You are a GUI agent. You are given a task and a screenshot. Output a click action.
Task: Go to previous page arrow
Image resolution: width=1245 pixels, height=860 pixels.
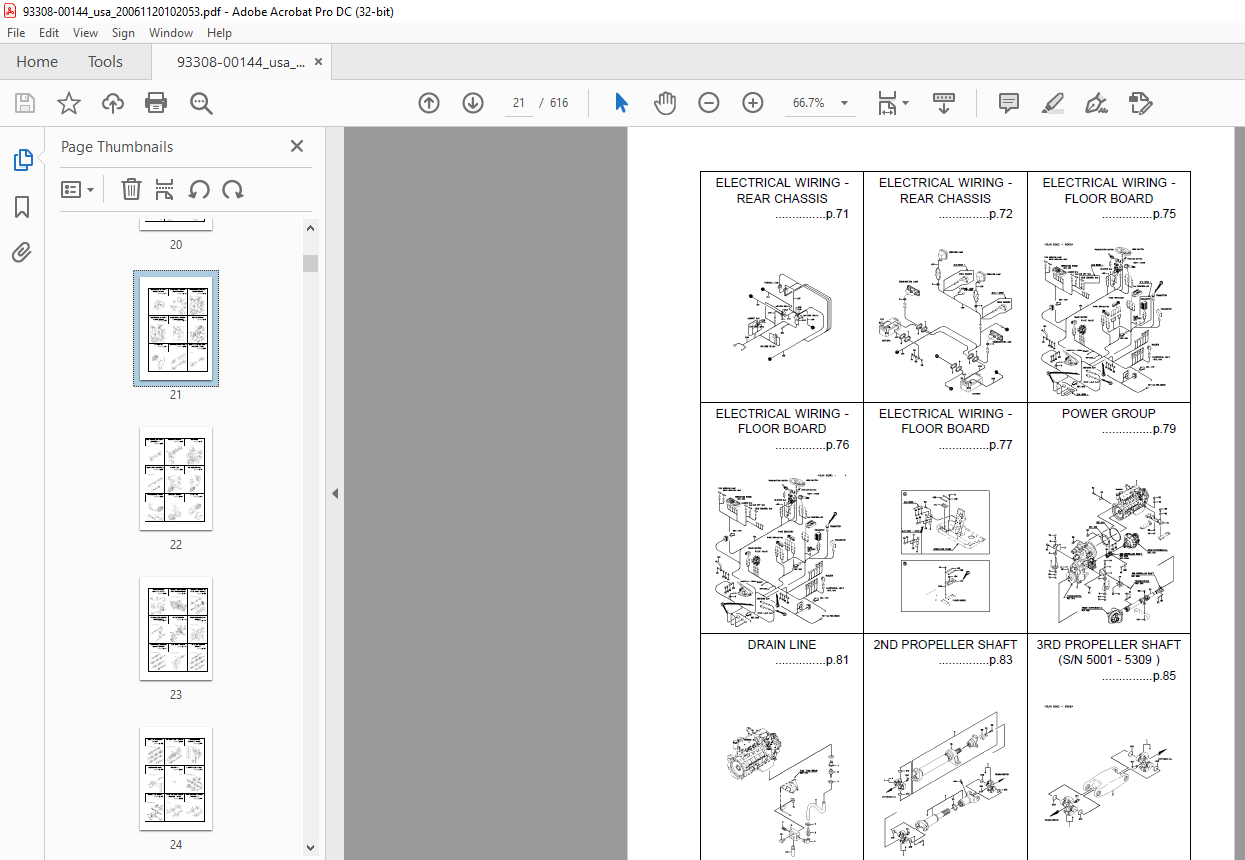click(429, 103)
